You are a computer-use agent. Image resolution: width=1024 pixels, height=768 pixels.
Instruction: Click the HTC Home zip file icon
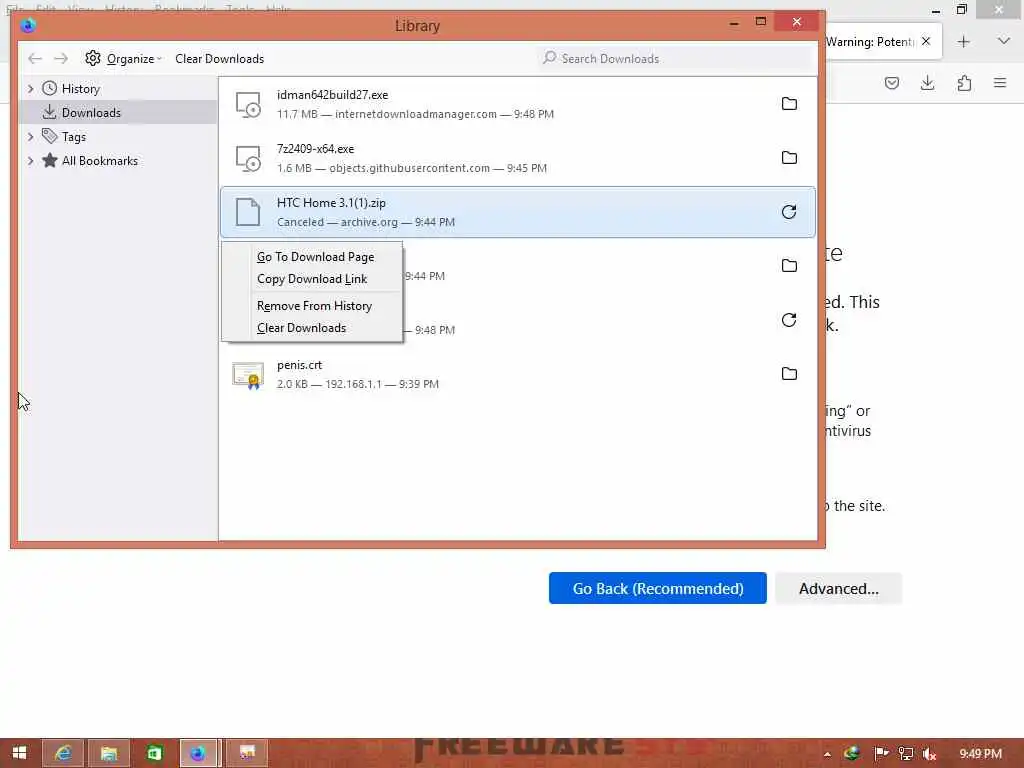point(248,212)
